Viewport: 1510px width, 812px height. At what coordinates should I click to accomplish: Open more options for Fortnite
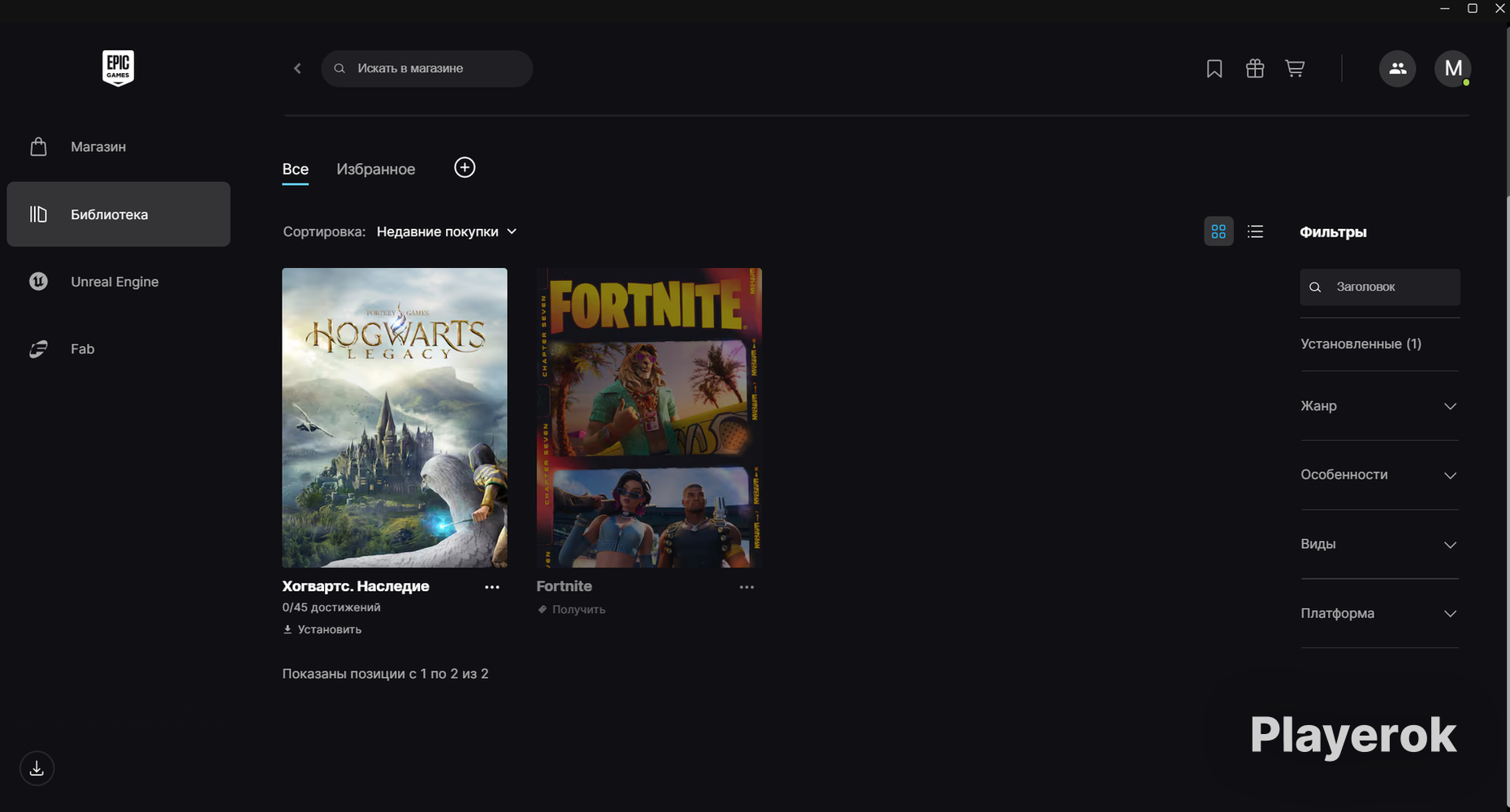click(x=746, y=587)
